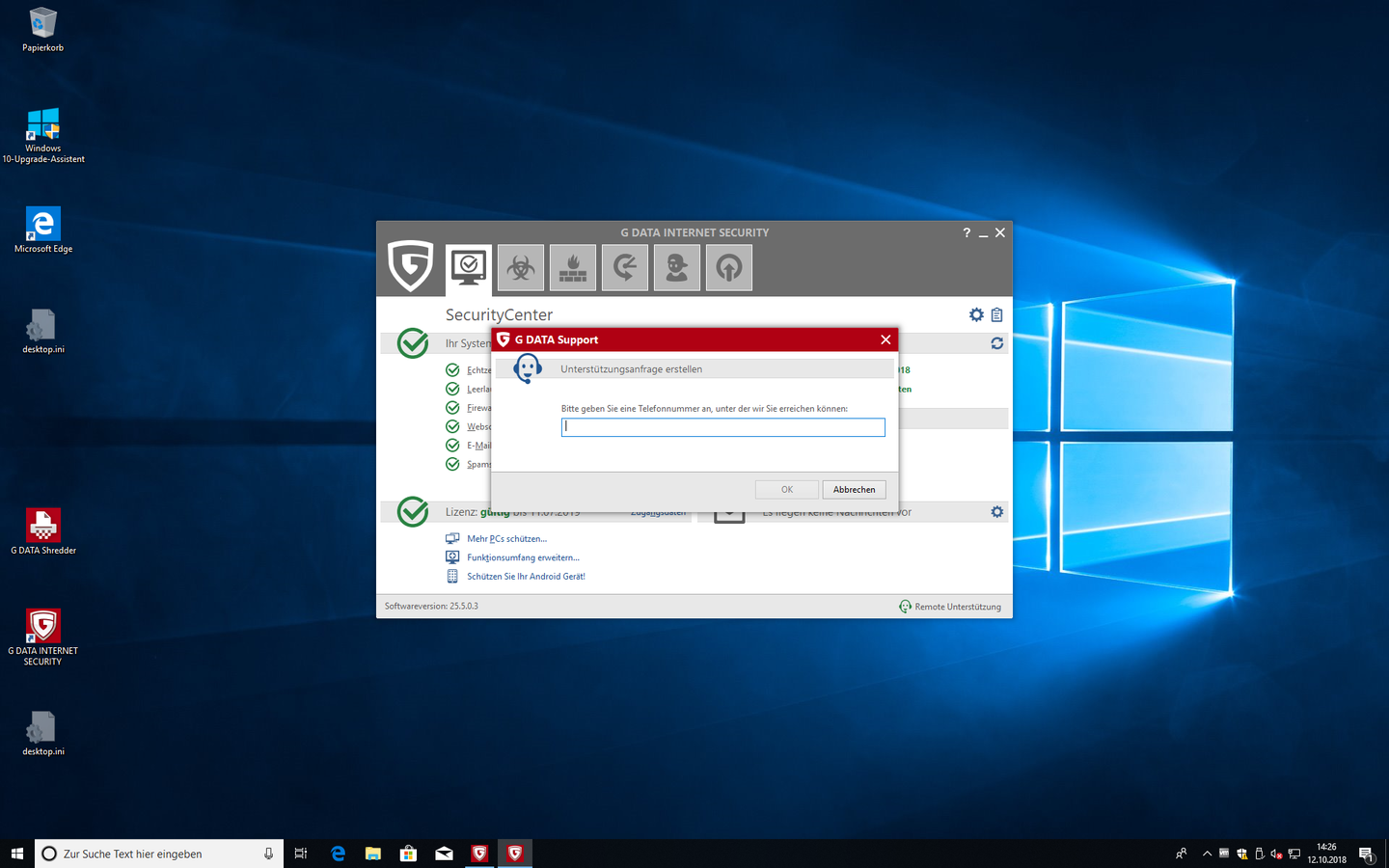The width and height of the screenshot is (1389, 868).
Task: Click the large green check by Lizenz
Action: click(x=413, y=512)
